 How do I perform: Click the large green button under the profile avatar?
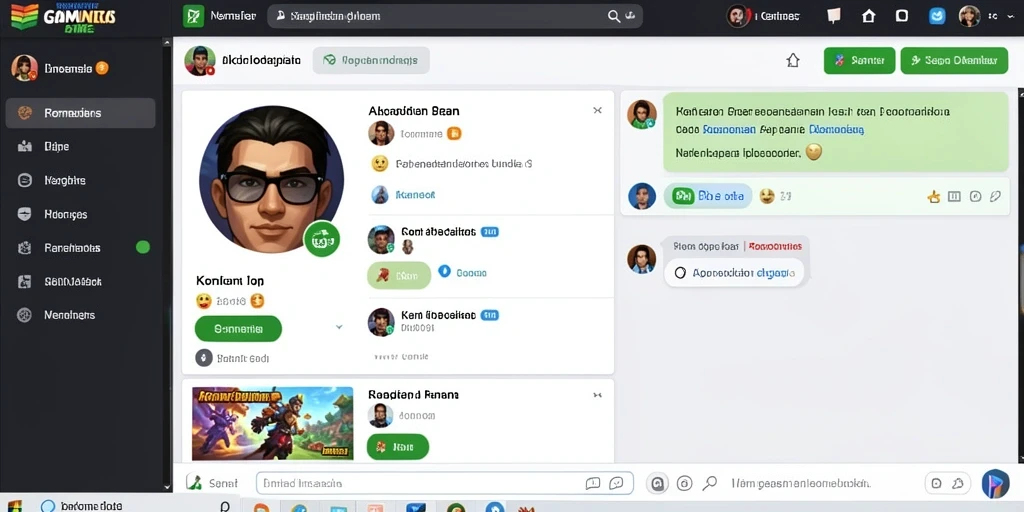click(x=238, y=328)
